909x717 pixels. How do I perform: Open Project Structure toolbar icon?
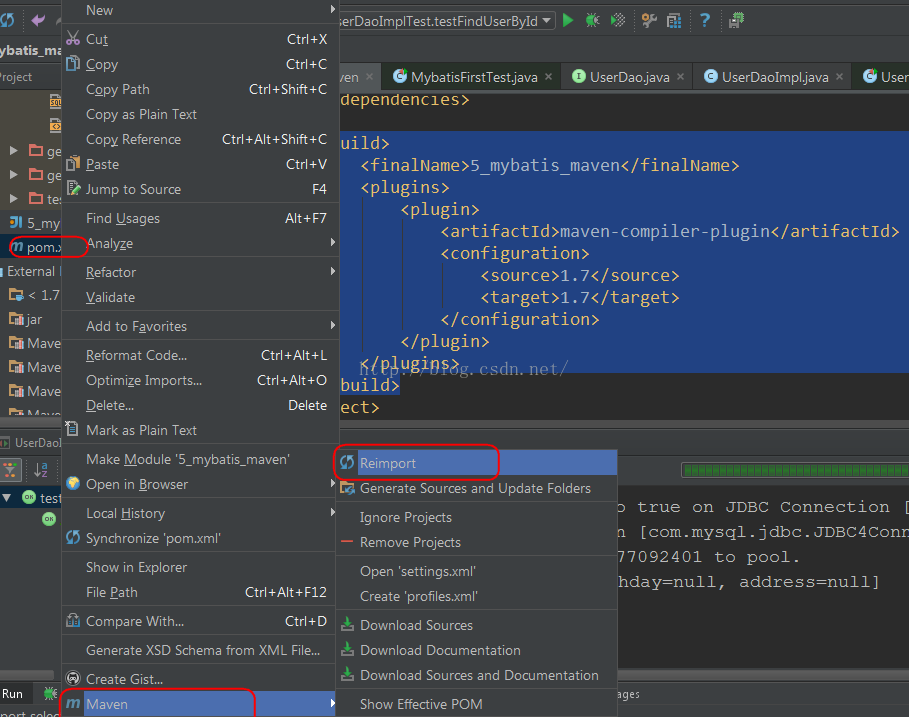(x=675, y=20)
